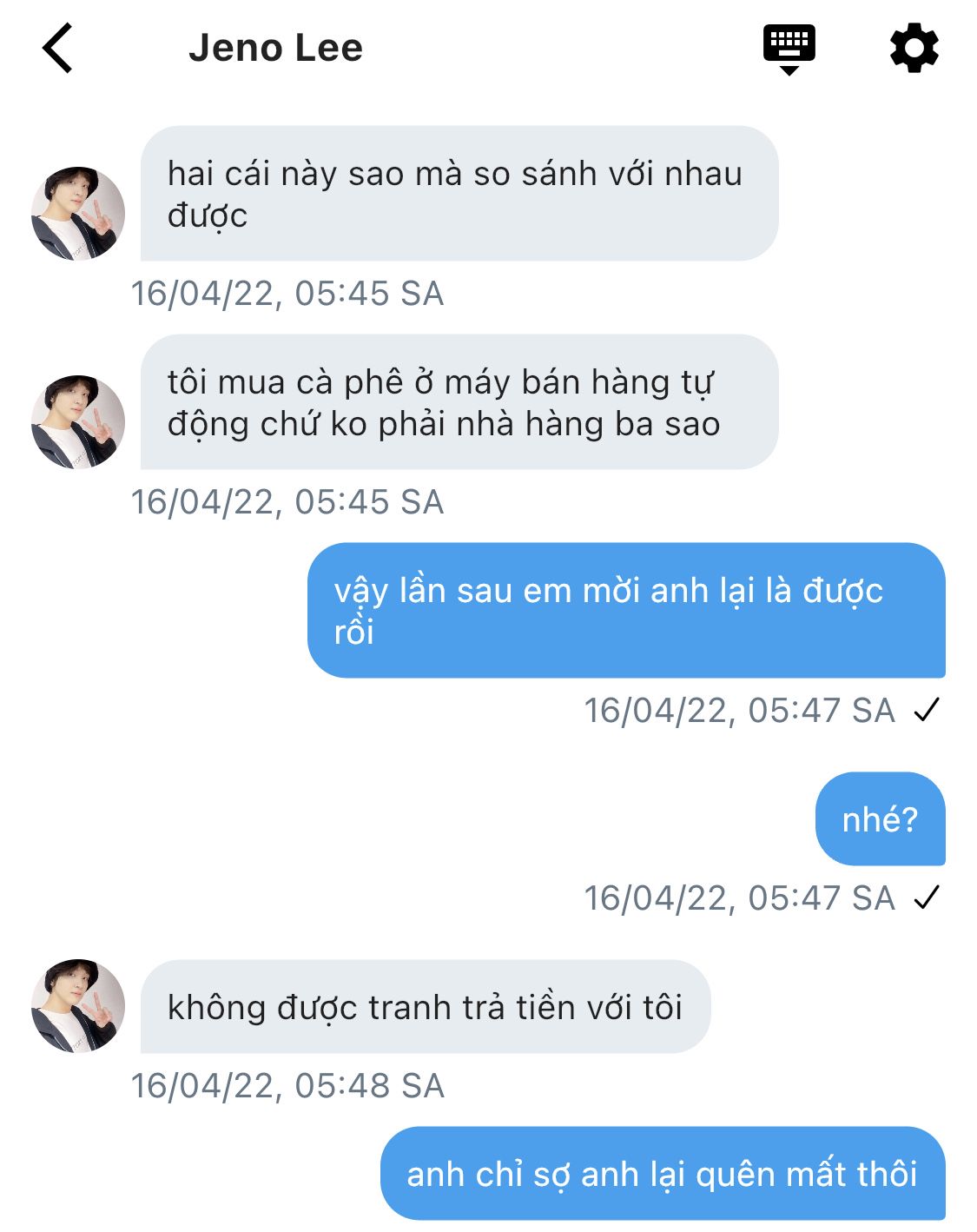
Task: Tap the Jeno Lee chat title
Action: tap(275, 48)
